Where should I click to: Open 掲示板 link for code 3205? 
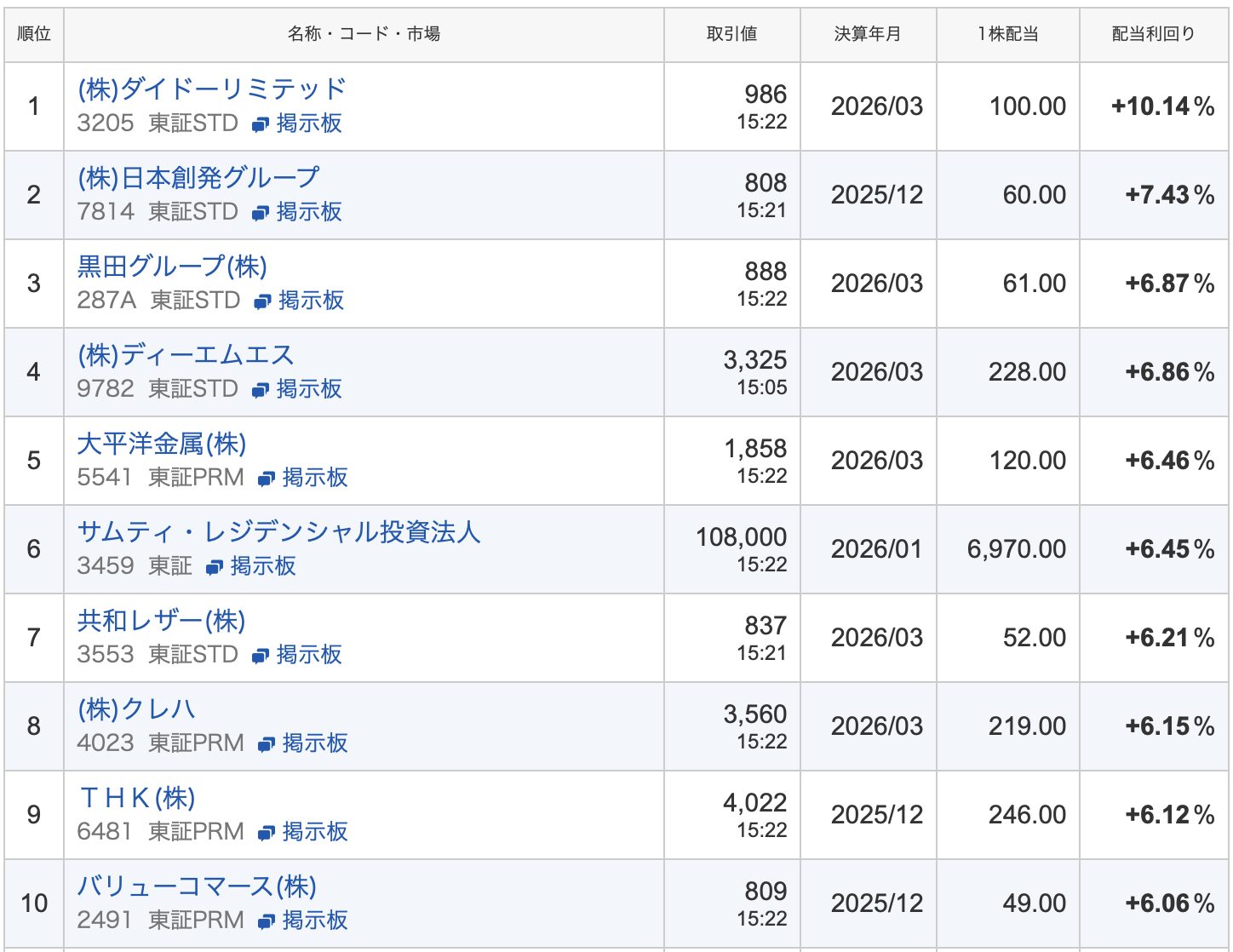coord(309,123)
